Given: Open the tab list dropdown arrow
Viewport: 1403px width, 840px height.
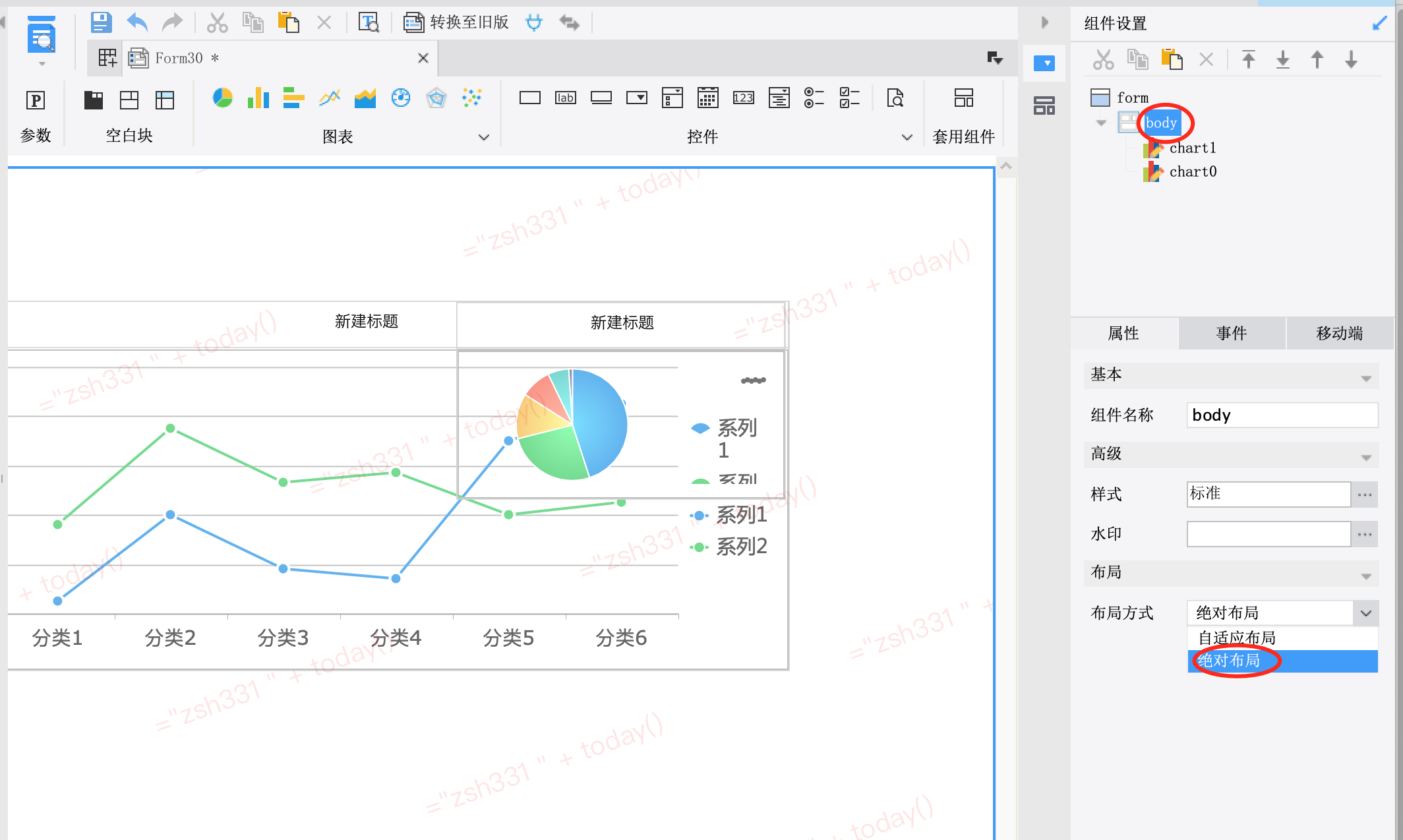Looking at the screenshot, I should click(x=995, y=58).
